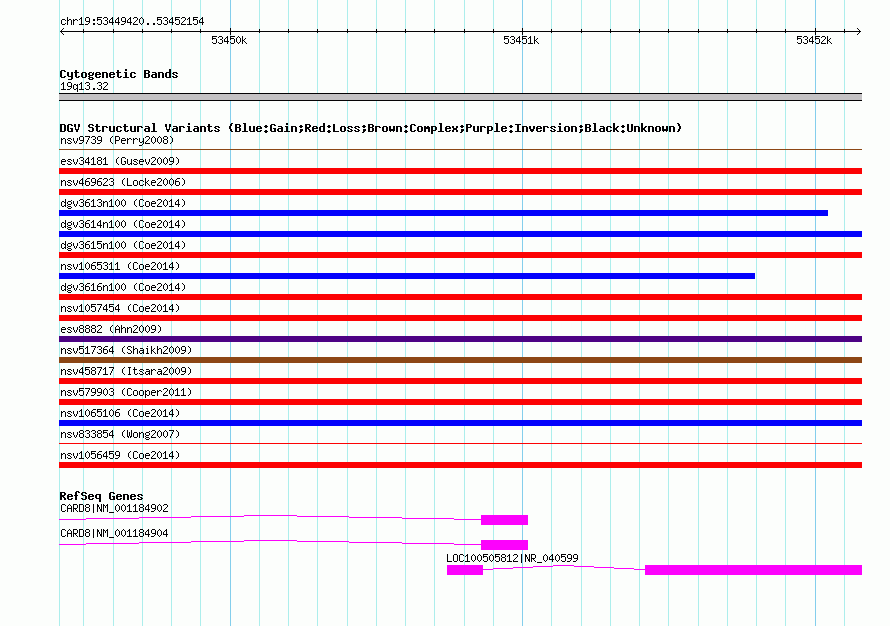Click the nsv579903 (Cooper2011) label
This screenshot has width=890, height=626.
pos(126,392)
